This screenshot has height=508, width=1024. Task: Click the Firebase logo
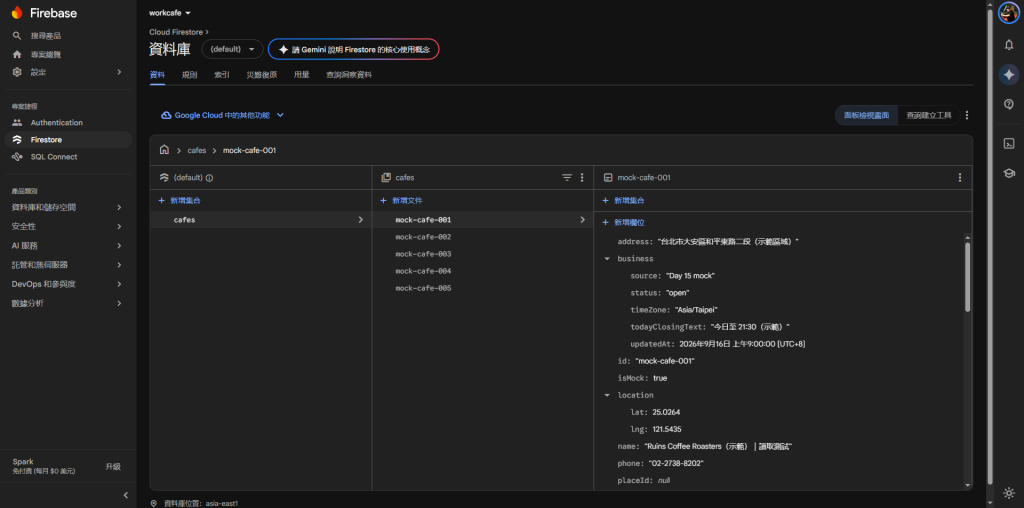(44, 13)
